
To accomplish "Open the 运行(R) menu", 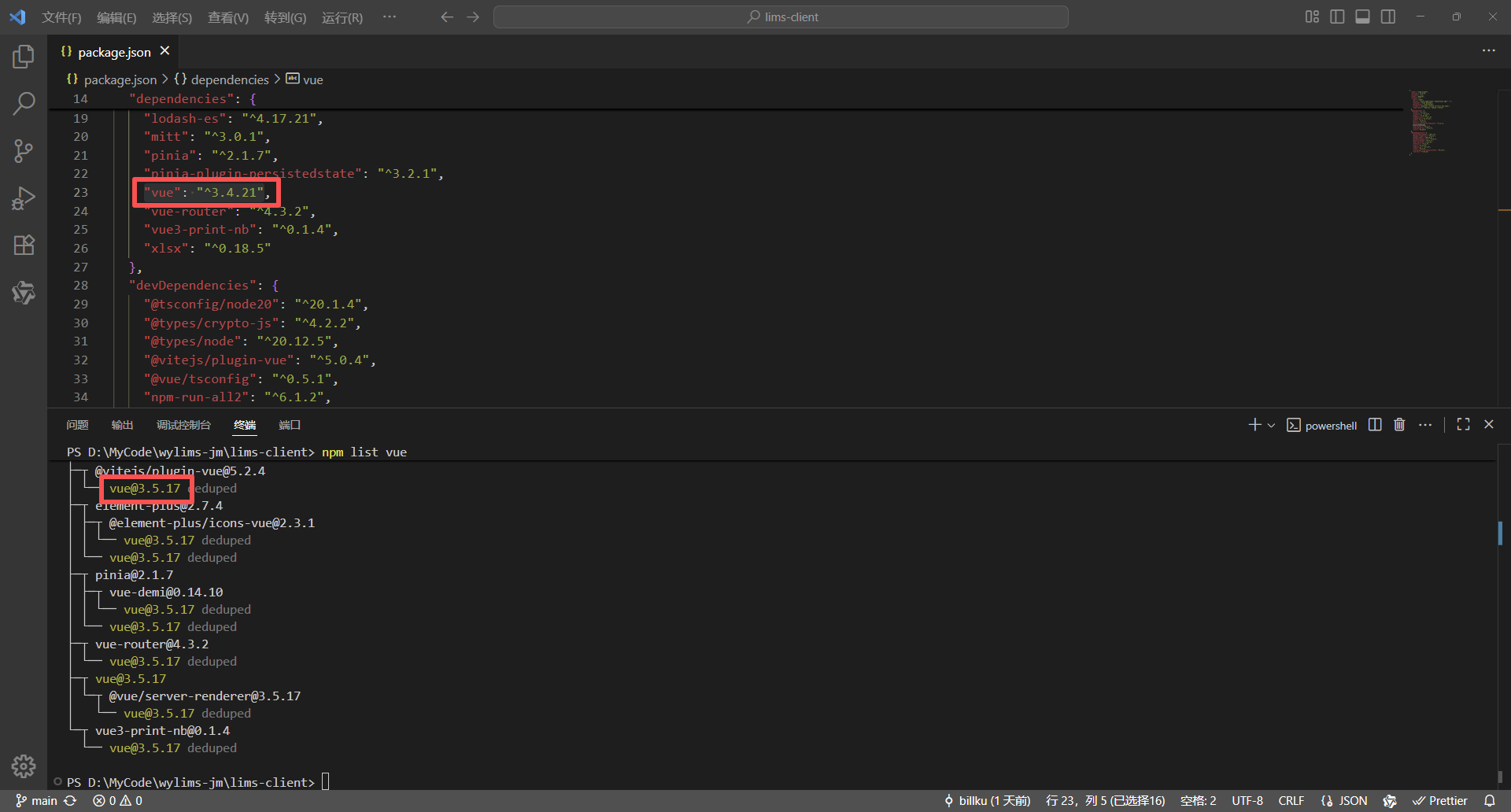I will coord(342,17).
